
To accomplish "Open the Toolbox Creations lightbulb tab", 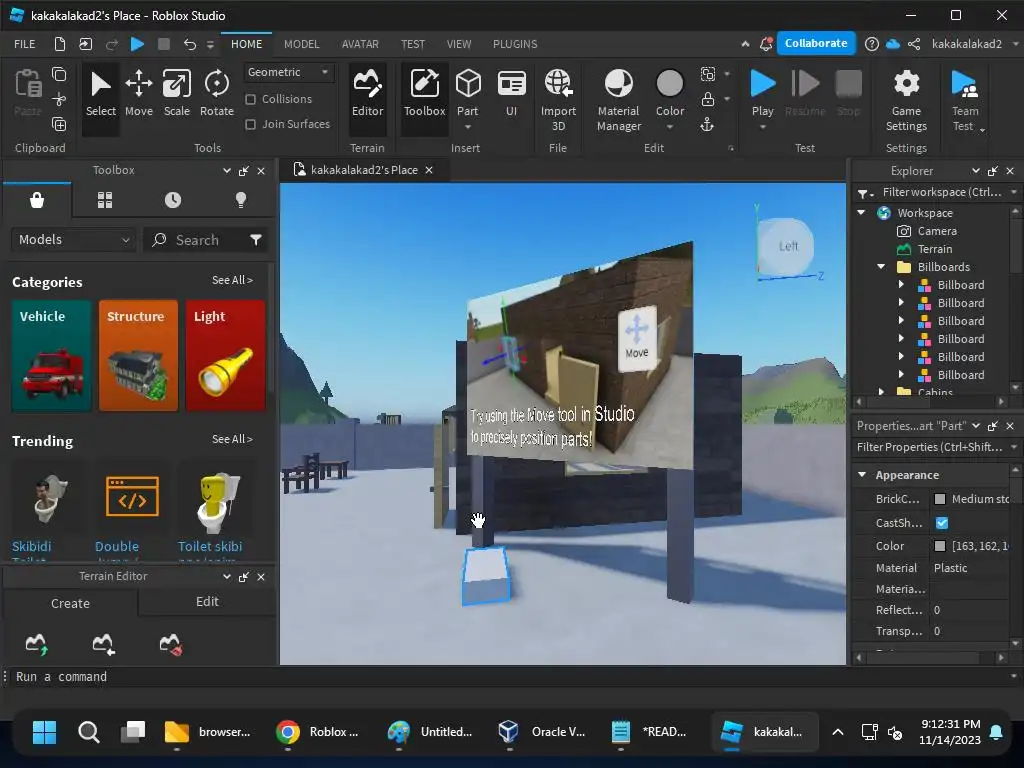I will tap(240, 200).
